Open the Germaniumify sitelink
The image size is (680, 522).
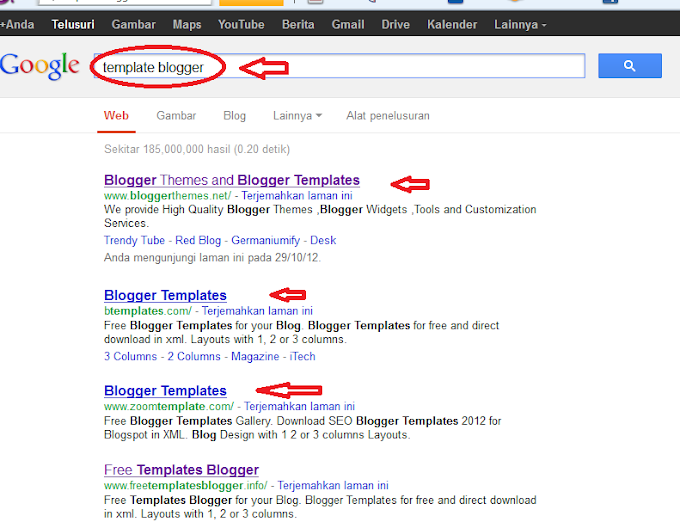[265, 240]
